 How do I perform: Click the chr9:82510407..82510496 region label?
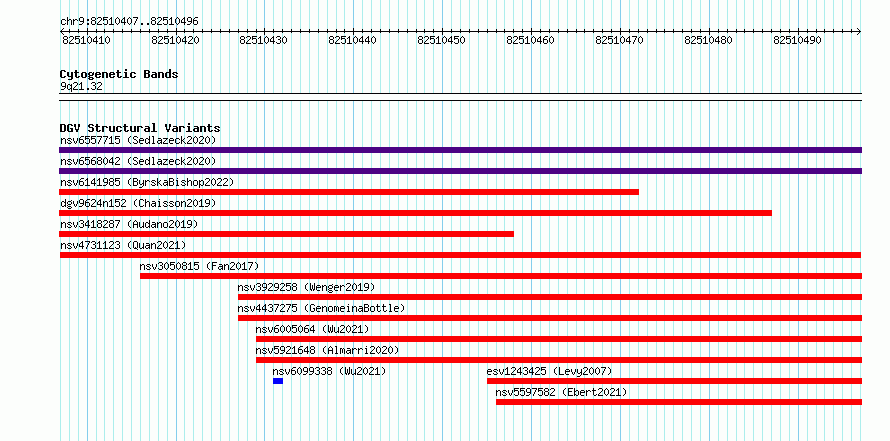click(x=129, y=21)
